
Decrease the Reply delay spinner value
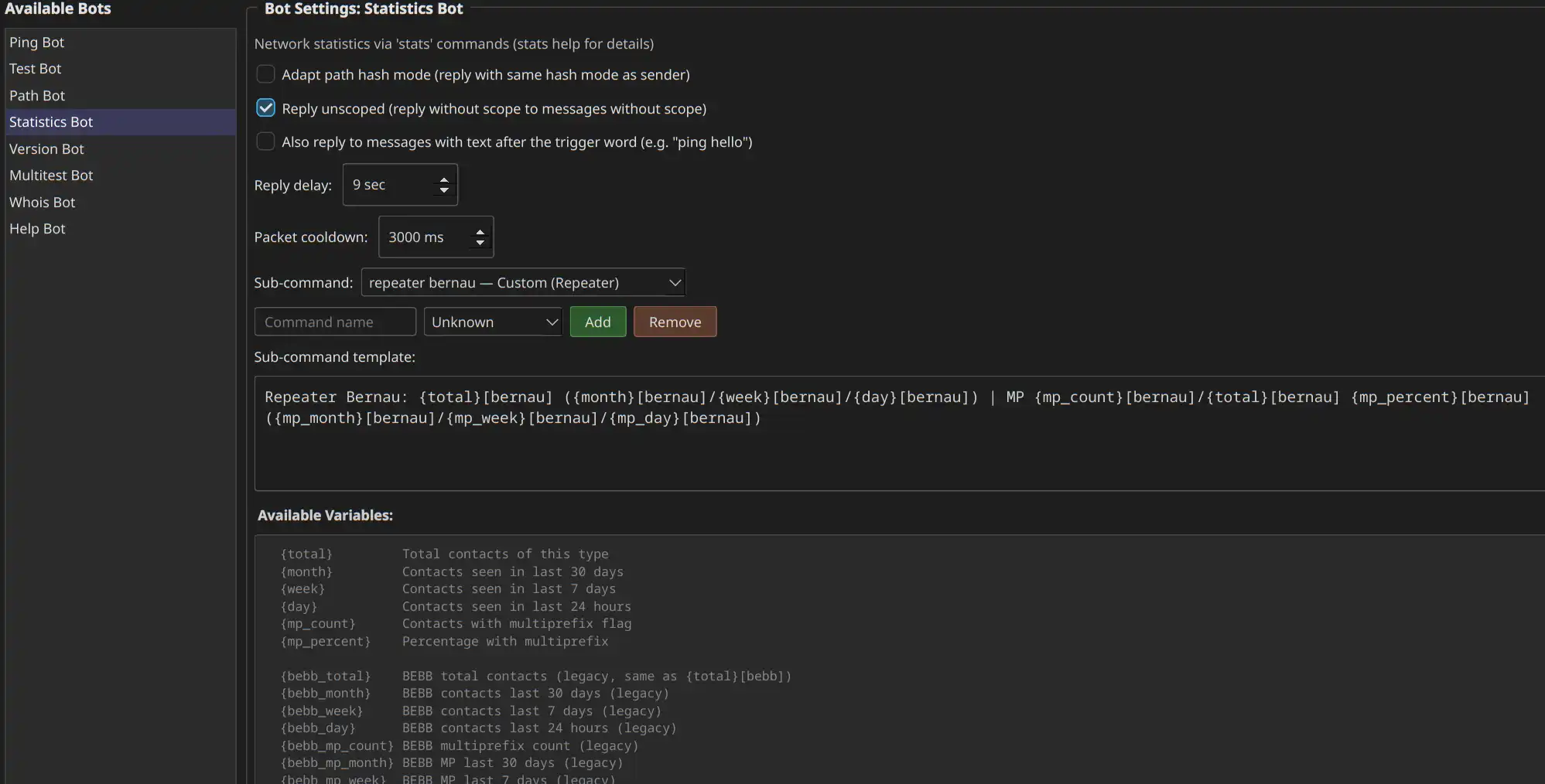tap(444, 190)
